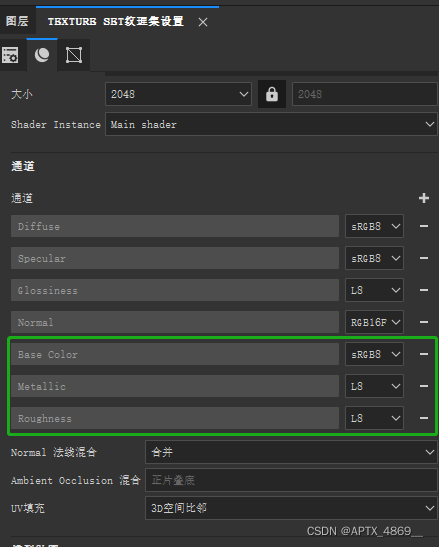Remove the Normal channel
Screen dimensions: 439x547
tap(424, 322)
